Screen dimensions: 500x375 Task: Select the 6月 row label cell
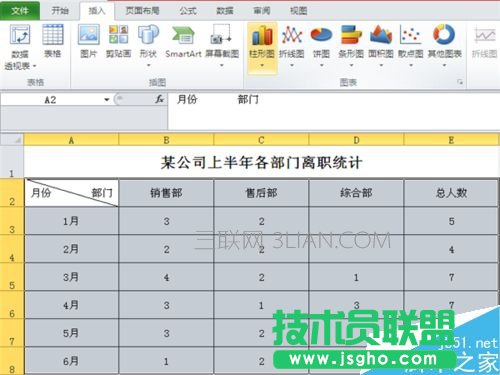pos(71,361)
